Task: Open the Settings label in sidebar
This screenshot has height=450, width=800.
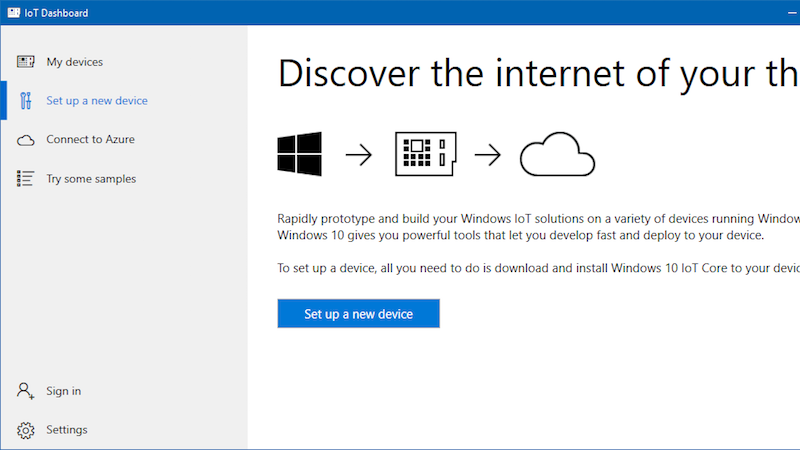Action: click(x=66, y=430)
